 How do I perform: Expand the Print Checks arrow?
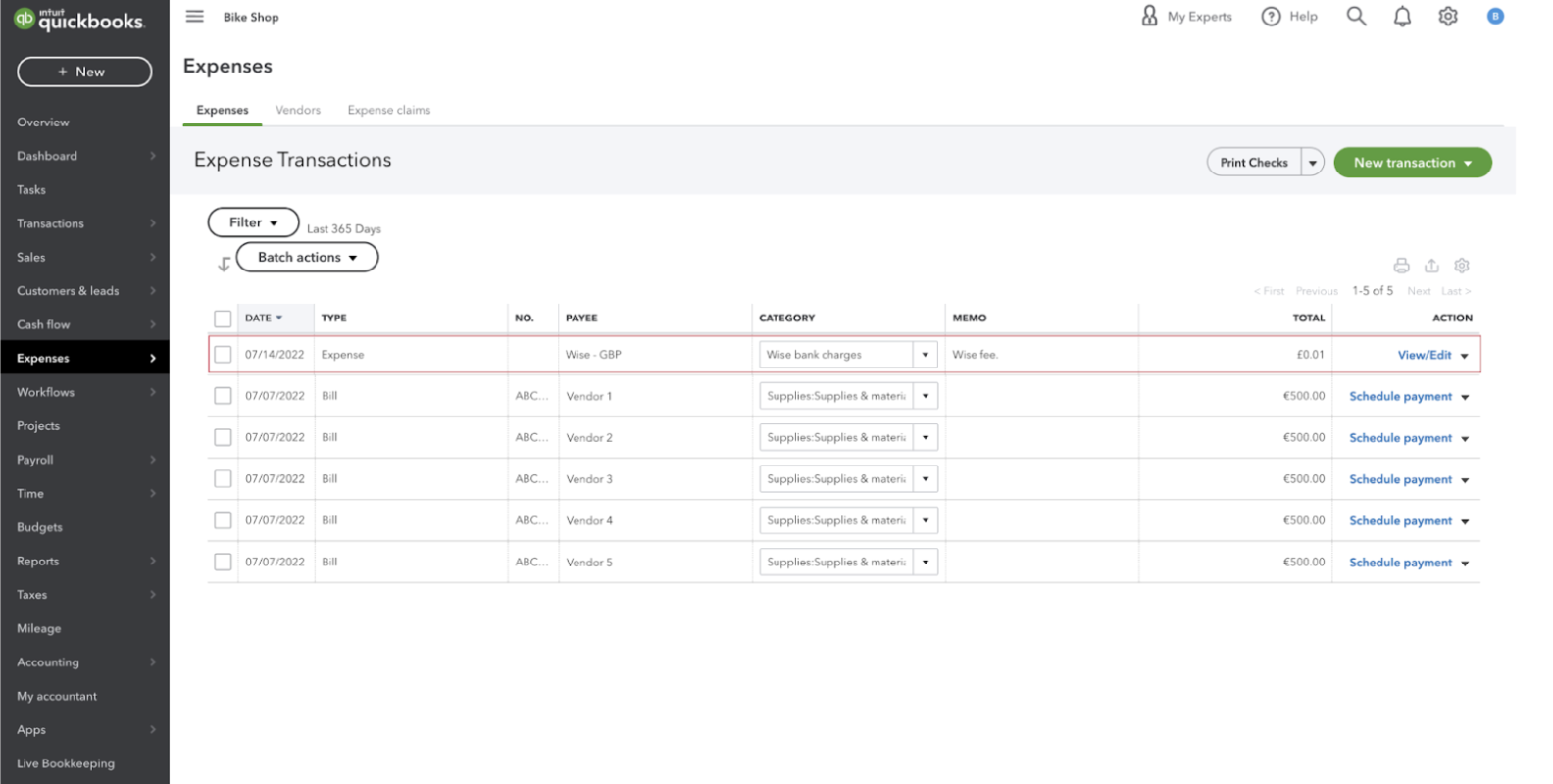(1312, 163)
